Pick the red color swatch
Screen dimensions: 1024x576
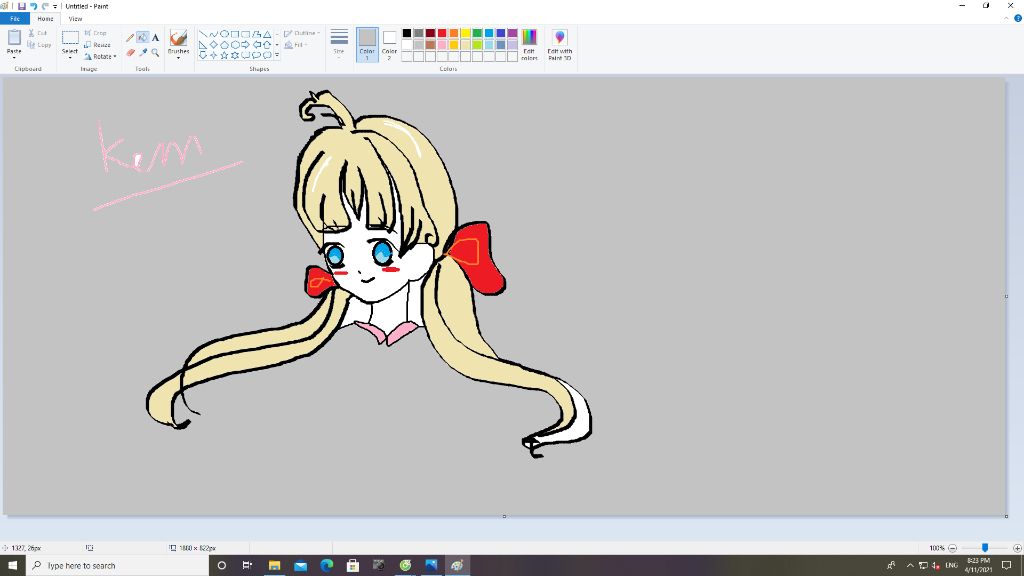[442, 33]
